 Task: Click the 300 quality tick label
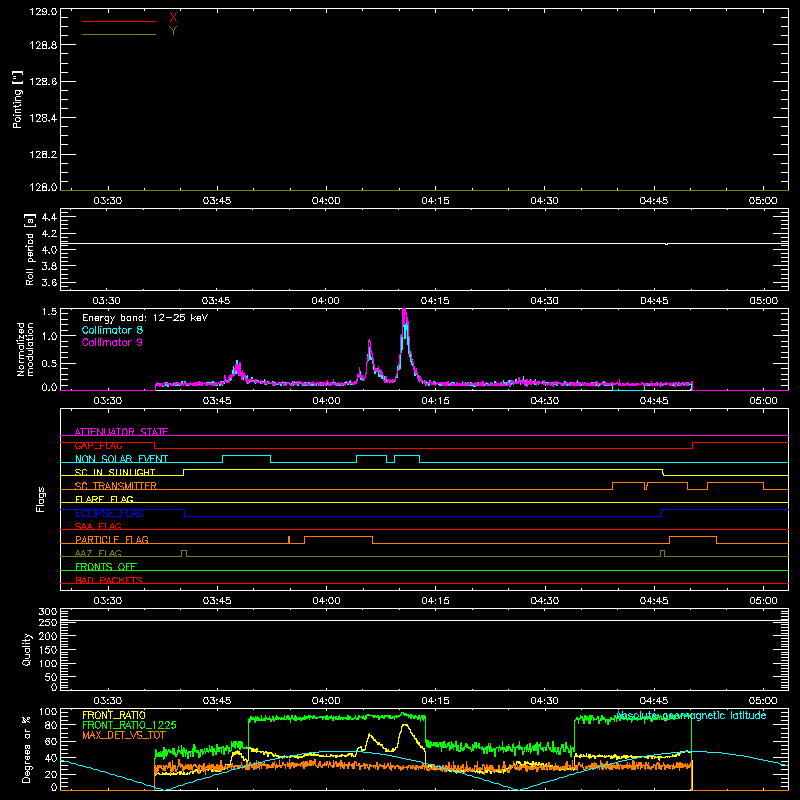tap(47, 612)
